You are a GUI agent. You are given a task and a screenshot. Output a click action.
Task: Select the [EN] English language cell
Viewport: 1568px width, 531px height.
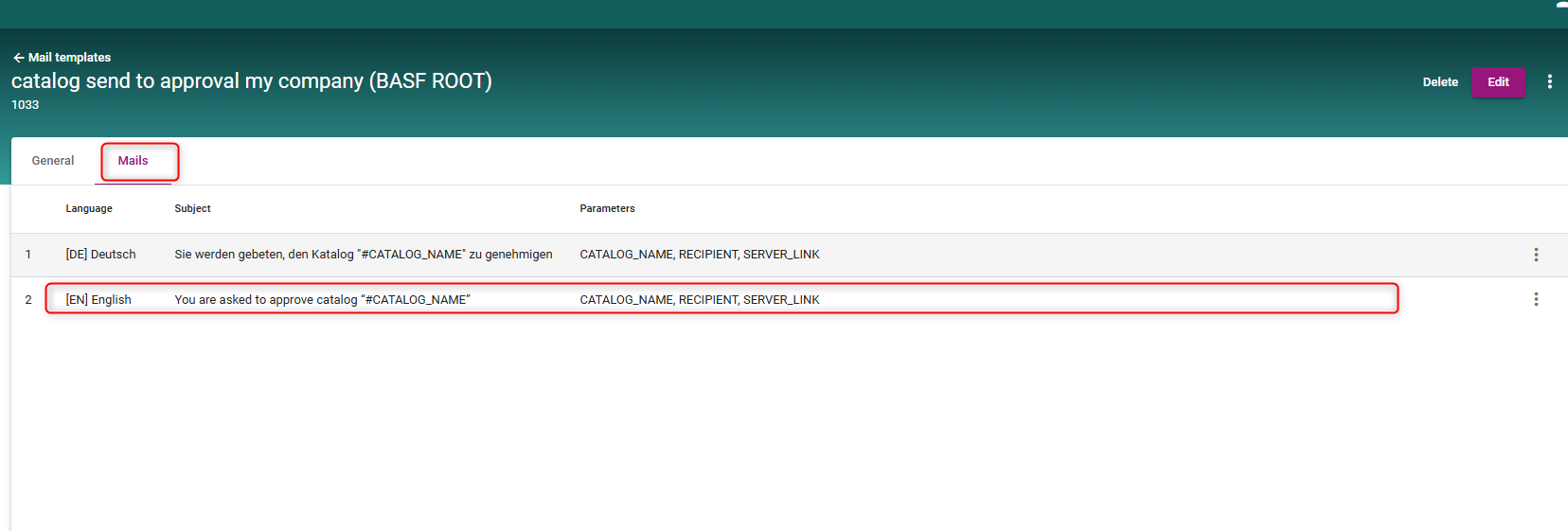point(98,300)
